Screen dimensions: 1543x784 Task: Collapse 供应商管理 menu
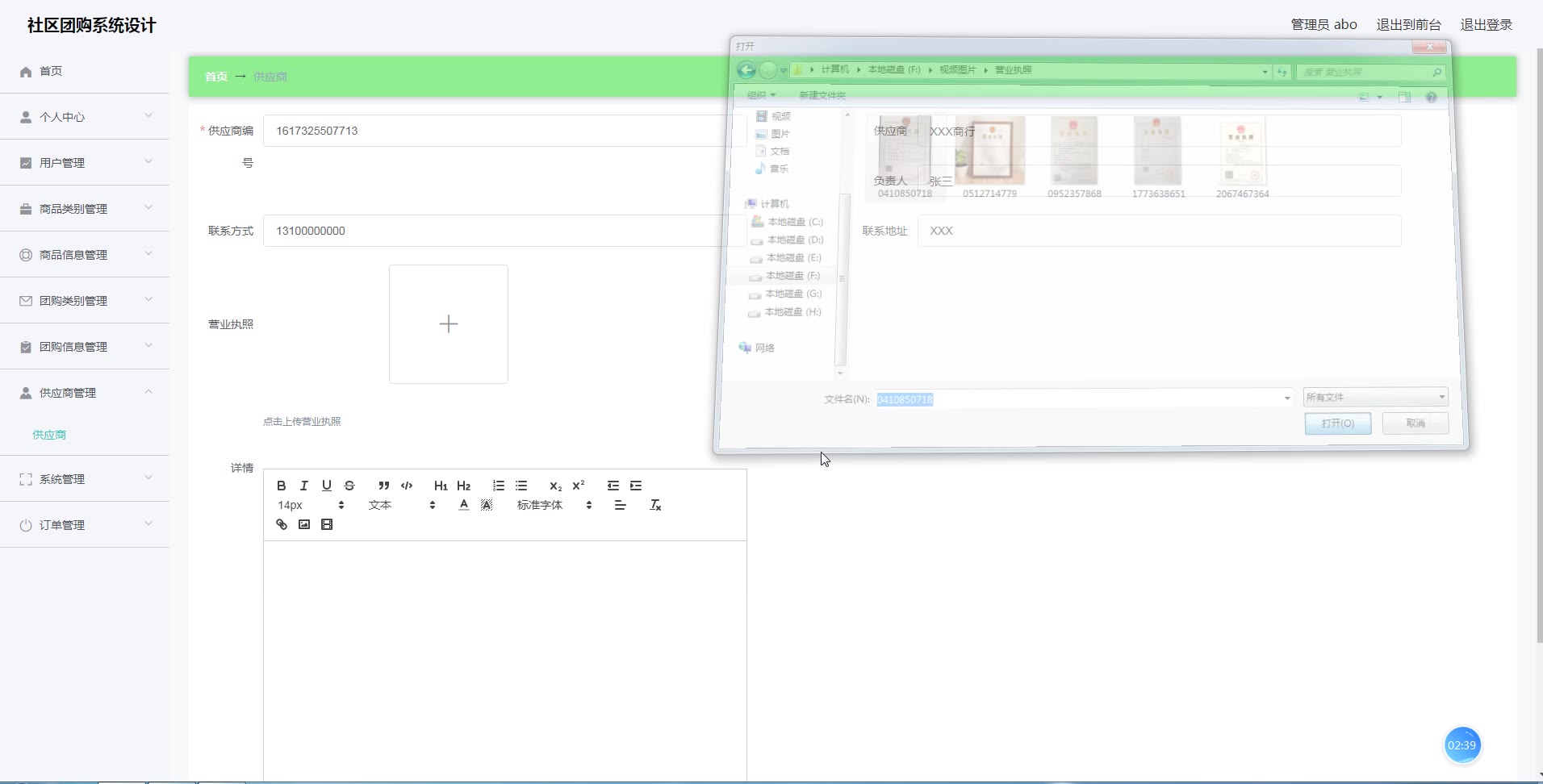85,393
